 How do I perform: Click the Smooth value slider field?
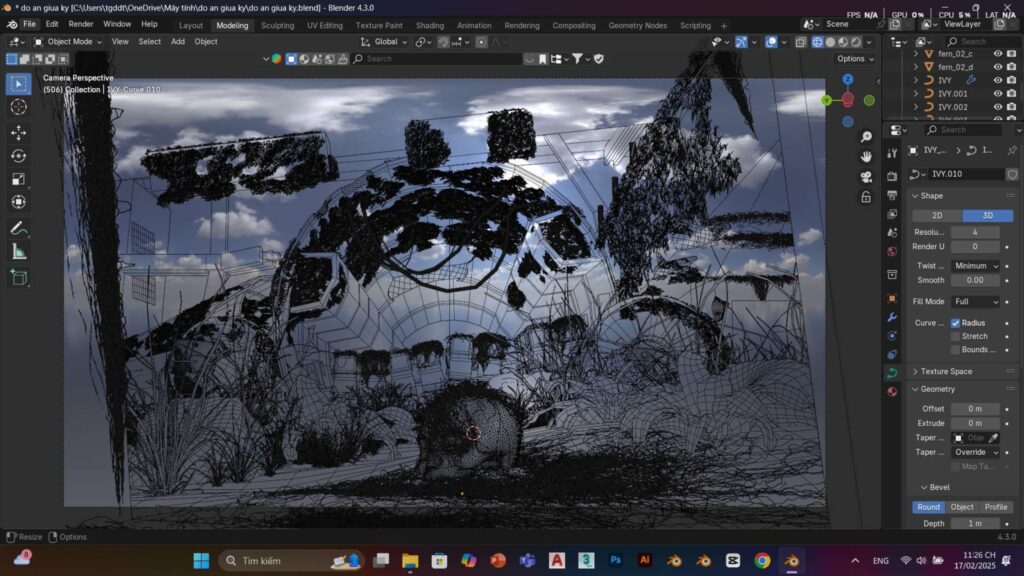tap(975, 280)
